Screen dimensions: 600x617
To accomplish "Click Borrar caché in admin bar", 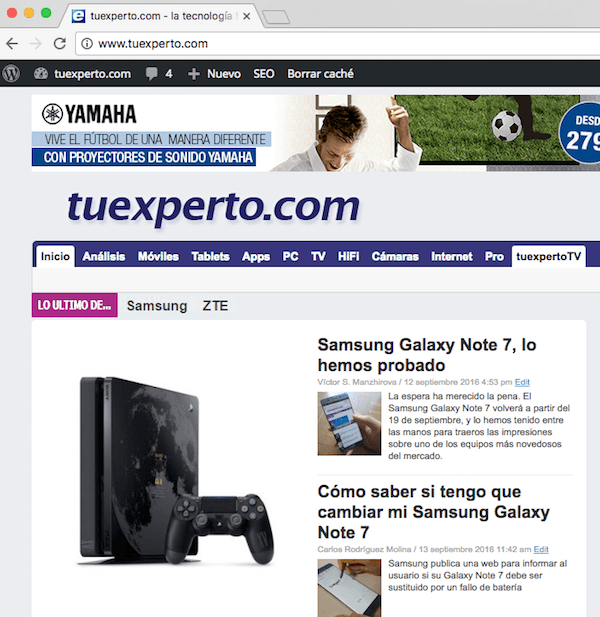I will tap(320, 74).
